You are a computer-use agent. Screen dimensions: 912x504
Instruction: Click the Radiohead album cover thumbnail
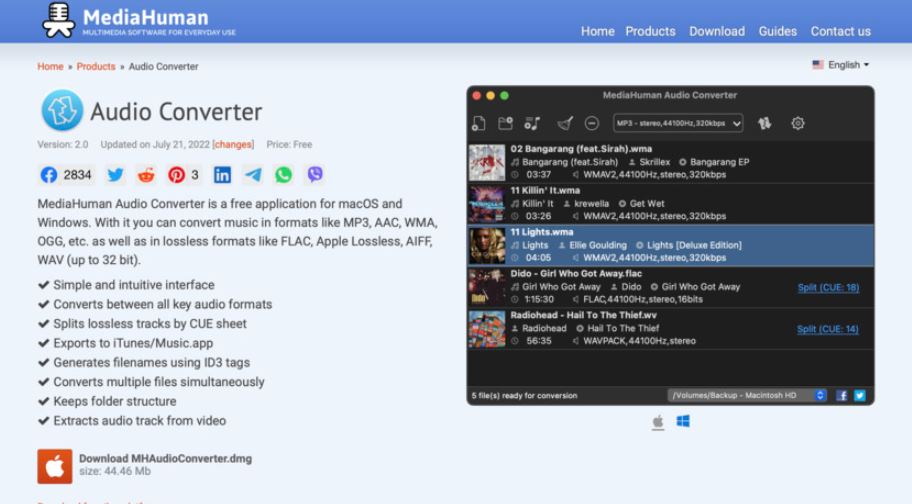(x=487, y=328)
